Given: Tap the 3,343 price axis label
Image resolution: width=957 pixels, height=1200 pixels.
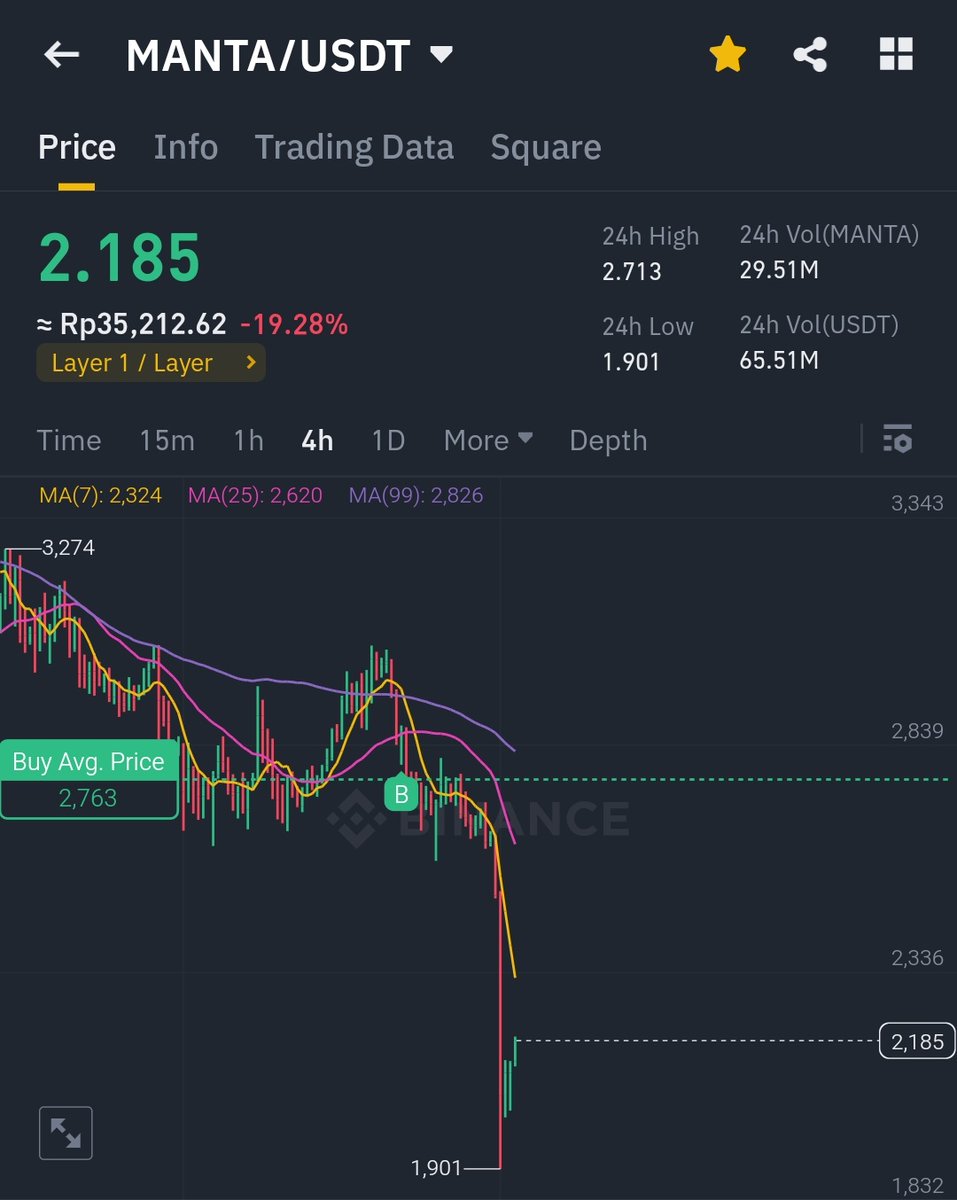Looking at the screenshot, I should [917, 503].
